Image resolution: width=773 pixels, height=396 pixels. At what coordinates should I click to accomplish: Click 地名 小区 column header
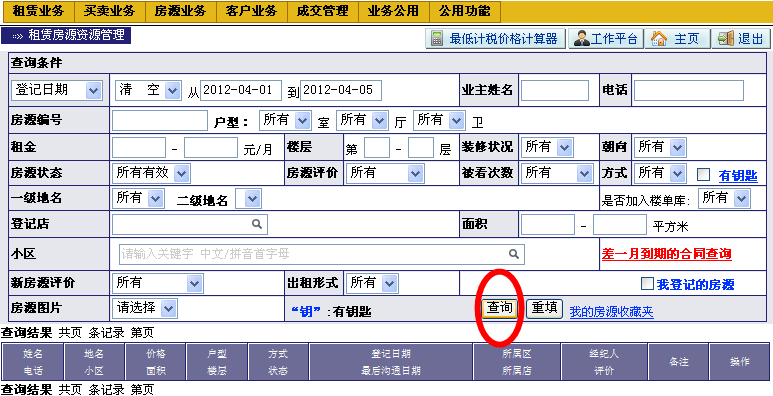pos(95,362)
